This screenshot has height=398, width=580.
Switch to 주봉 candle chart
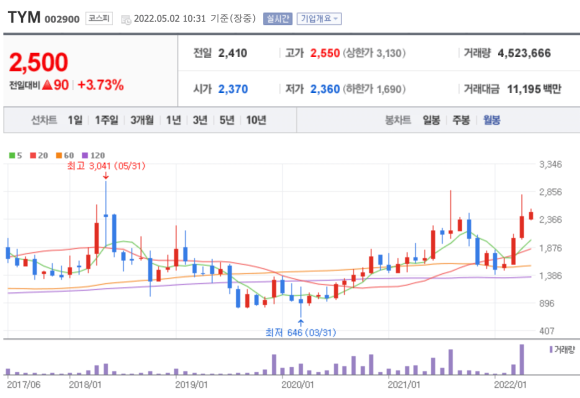coord(461,120)
